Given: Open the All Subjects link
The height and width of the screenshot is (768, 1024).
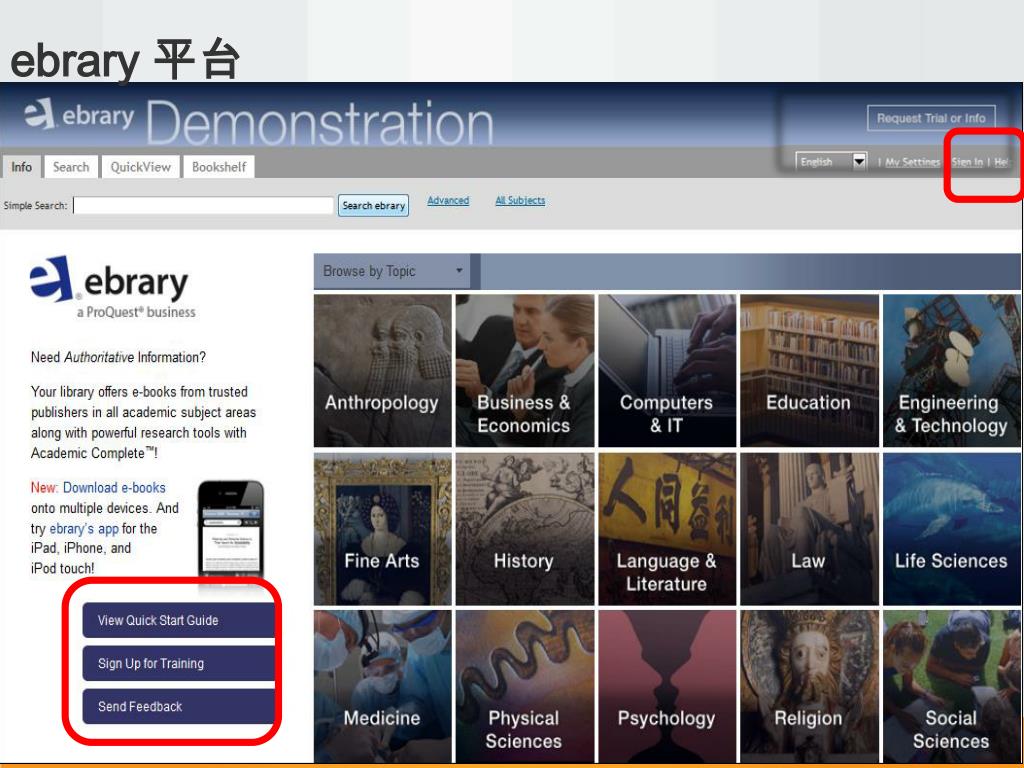Looking at the screenshot, I should (x=520, y=200).
